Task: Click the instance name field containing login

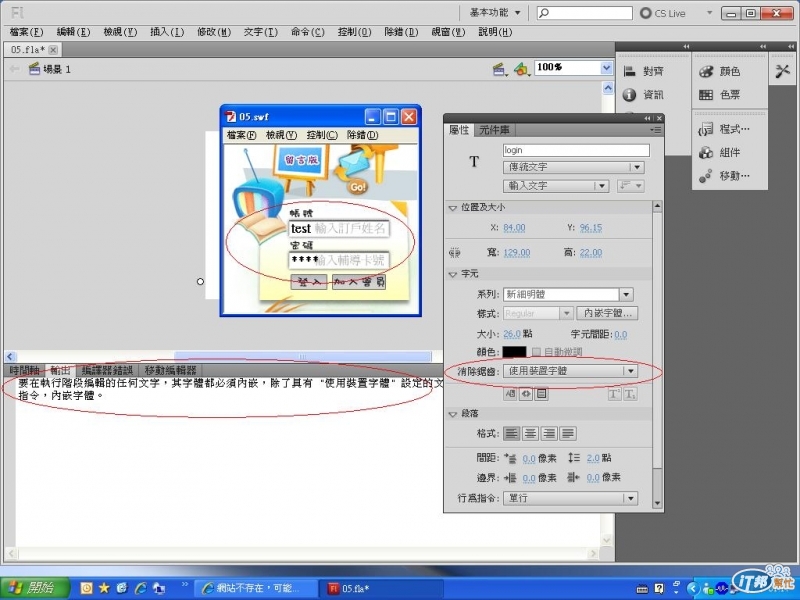Action: point(576,150)
